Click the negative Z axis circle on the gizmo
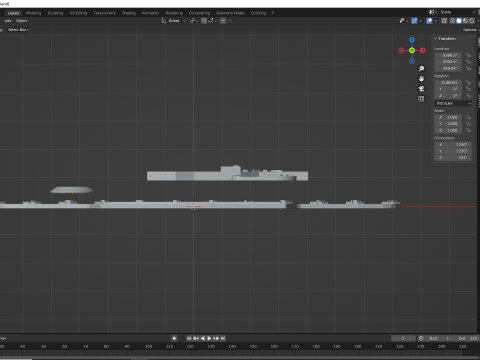Screen dimensions: 480x360 coord(412,61)
